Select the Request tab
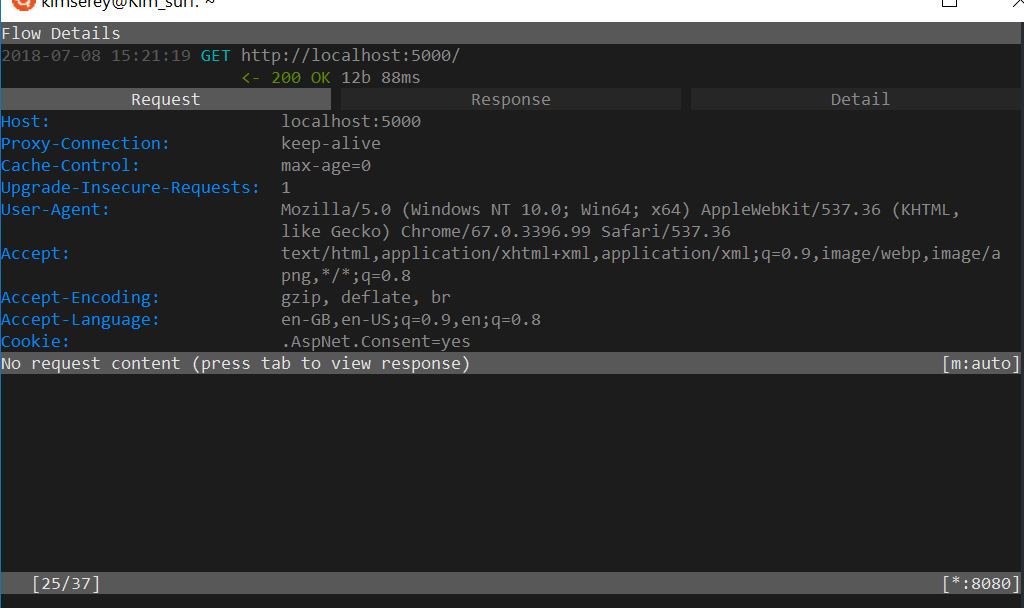1024x608 pixels. click(x=165, y=99)
